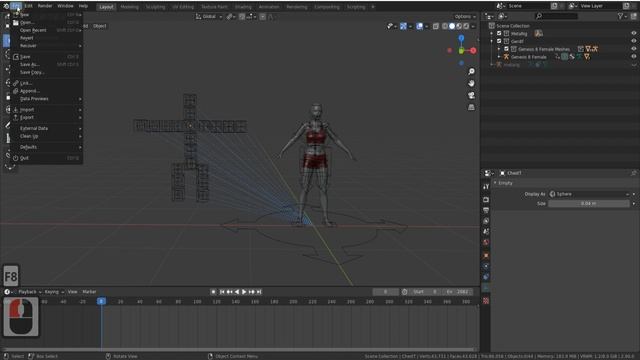Viewport: 640px width, 360px height.
Task: Hide Genesis 8 Female Meshes eye icon
Action: tap(633, 49)
